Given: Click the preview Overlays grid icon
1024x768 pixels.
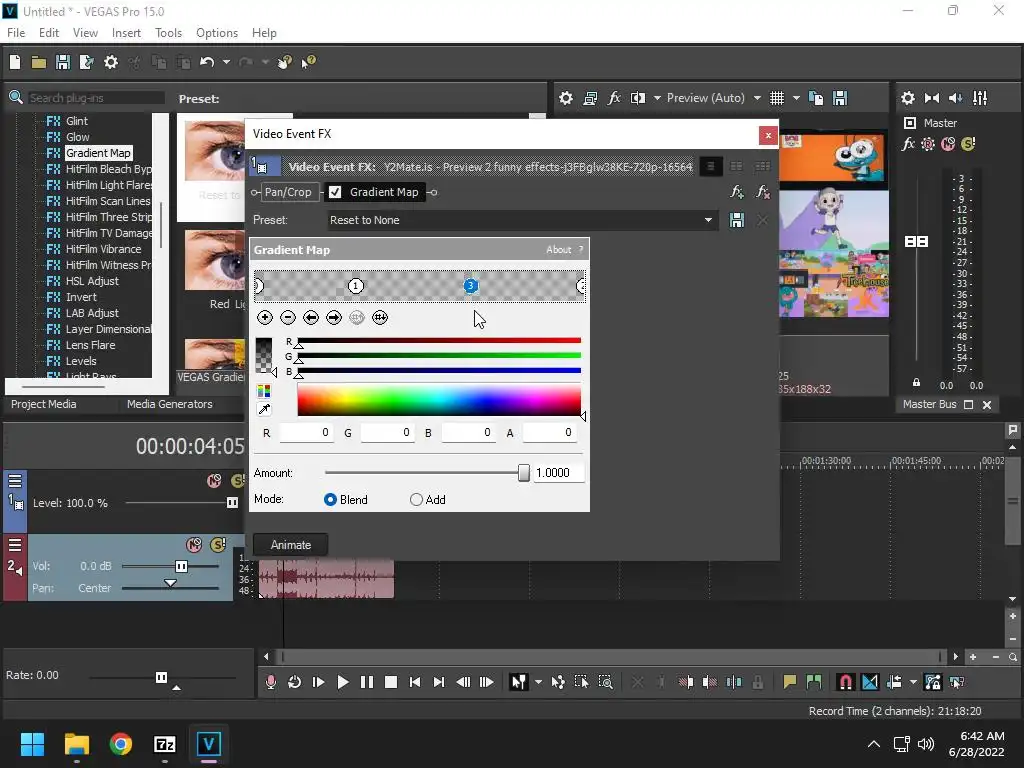Looking at the screenshot, I should [x=776, y=98].
